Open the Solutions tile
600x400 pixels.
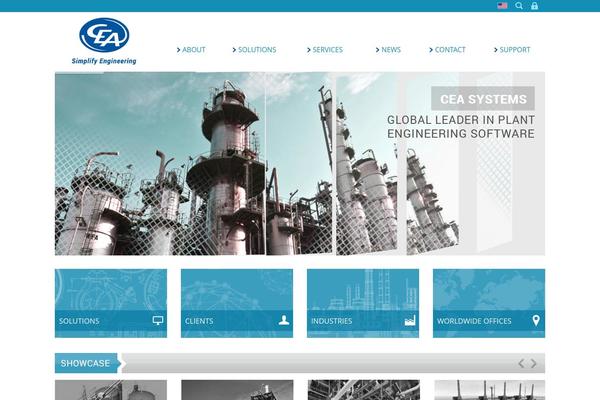click(111, 303)
